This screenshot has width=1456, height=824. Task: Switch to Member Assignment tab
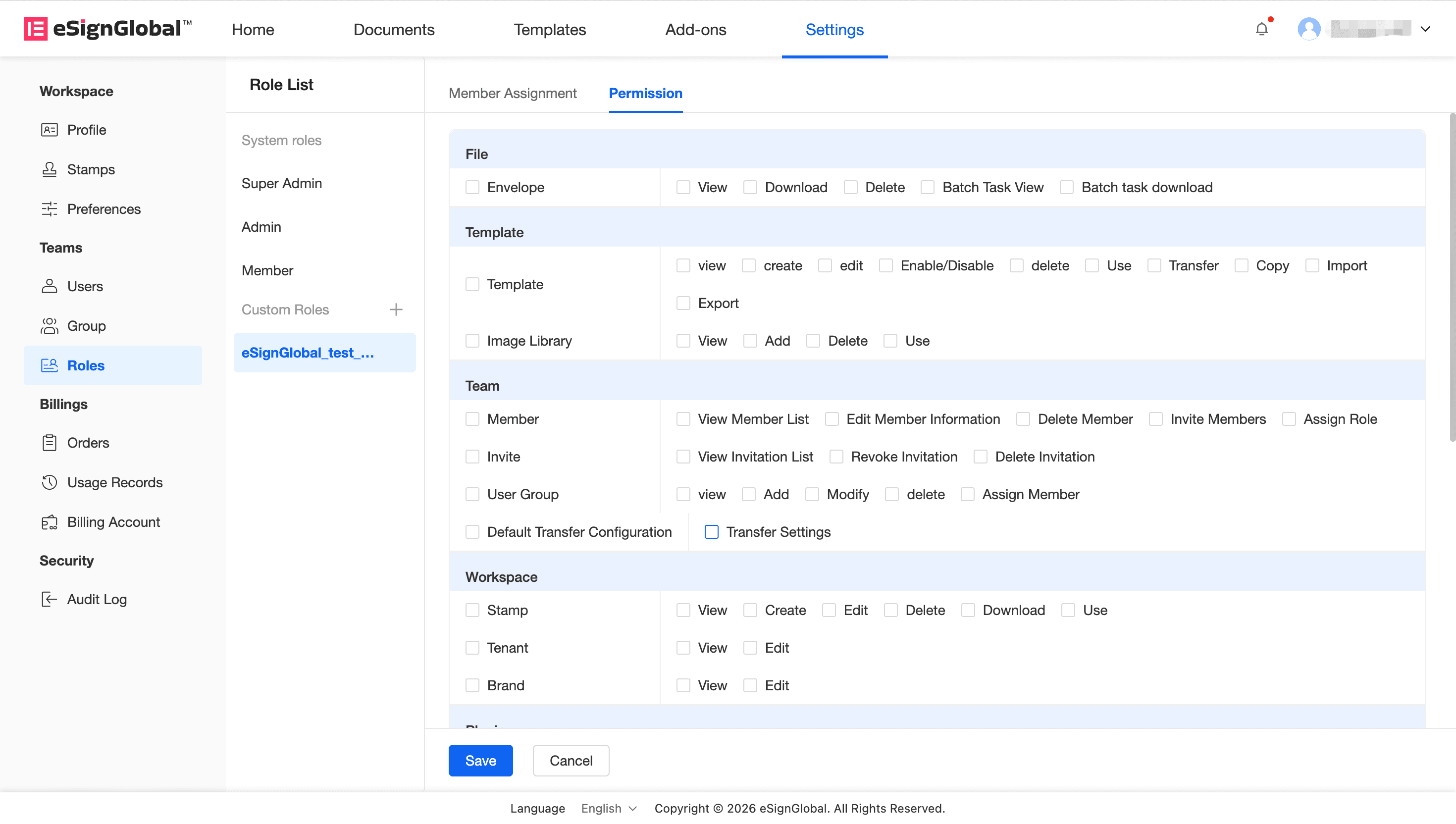[512, 94]
